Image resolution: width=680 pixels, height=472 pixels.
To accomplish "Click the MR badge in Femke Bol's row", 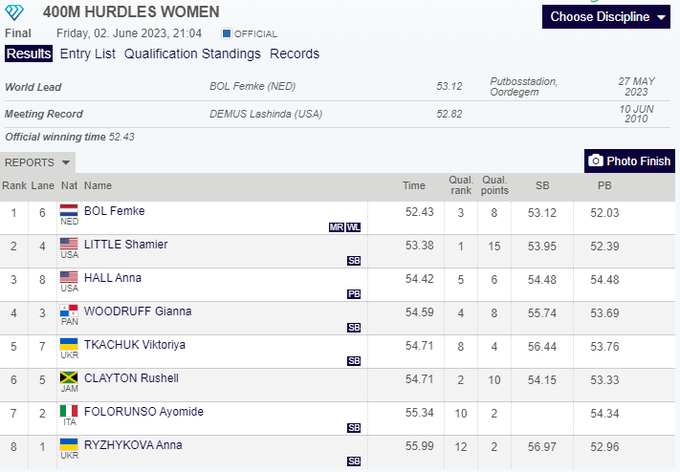I will pyautogui.click(x=336, y=227).
